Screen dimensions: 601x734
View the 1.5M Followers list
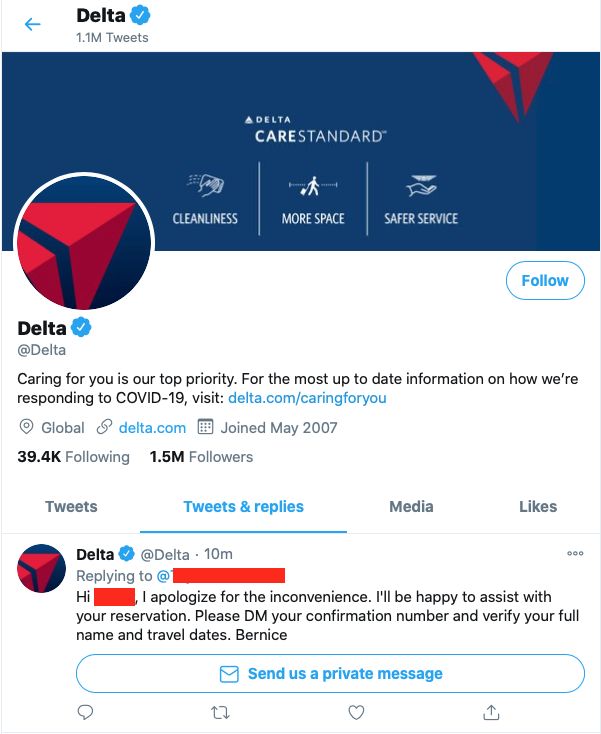point(201,457)
